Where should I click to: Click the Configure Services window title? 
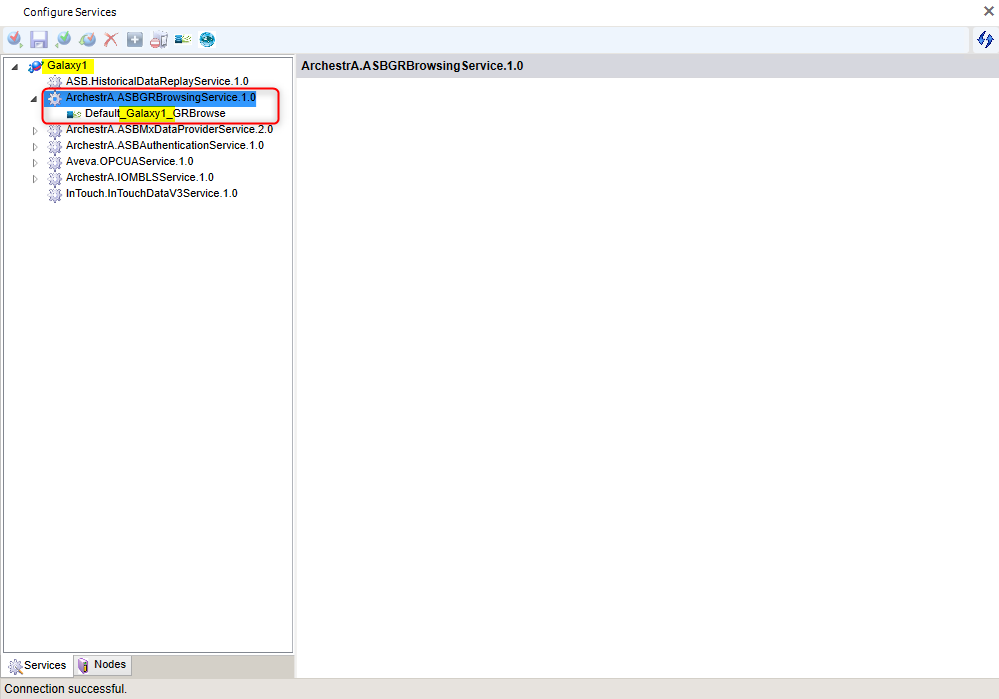point(70,12)
